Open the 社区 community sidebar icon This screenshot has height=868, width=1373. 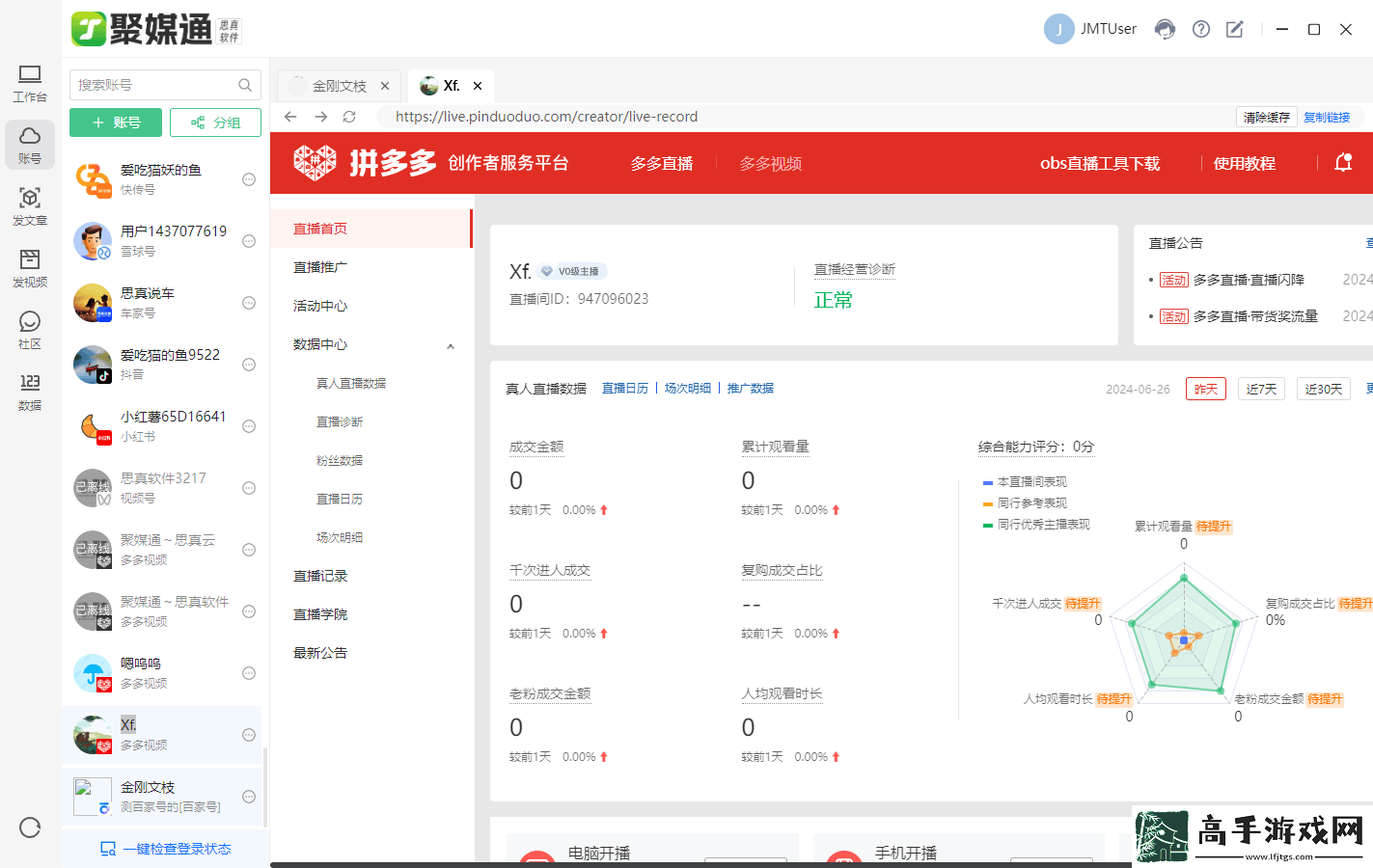click(x=30, y=330)
